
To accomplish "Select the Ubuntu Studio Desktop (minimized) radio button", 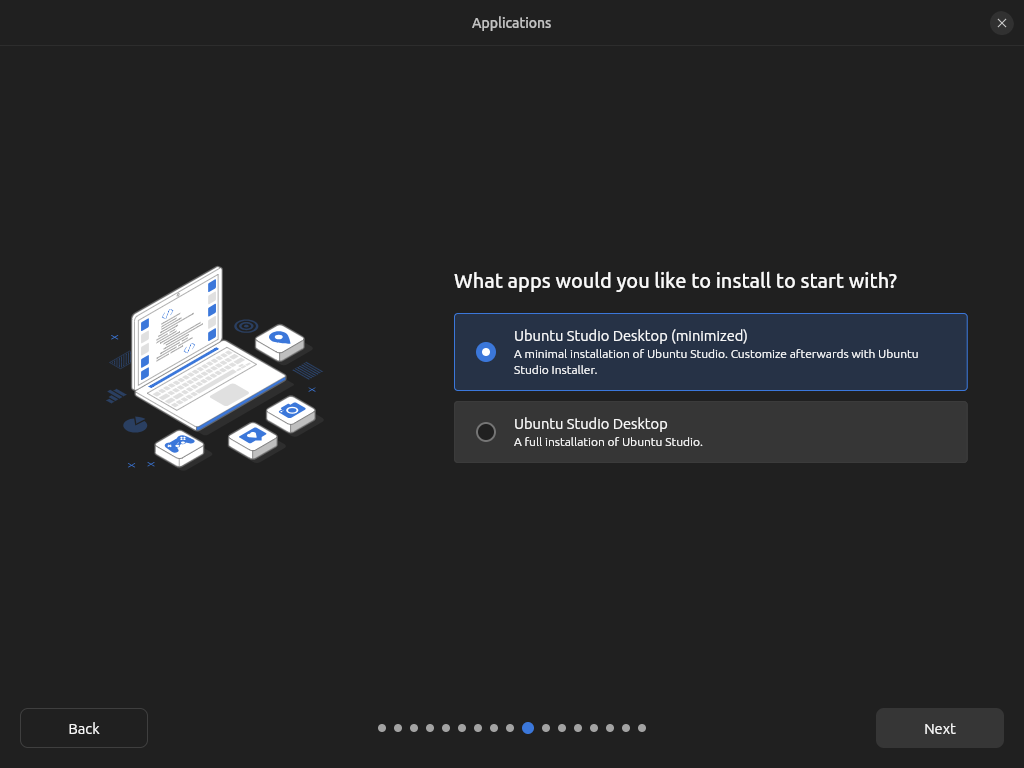I will point(486,352).
